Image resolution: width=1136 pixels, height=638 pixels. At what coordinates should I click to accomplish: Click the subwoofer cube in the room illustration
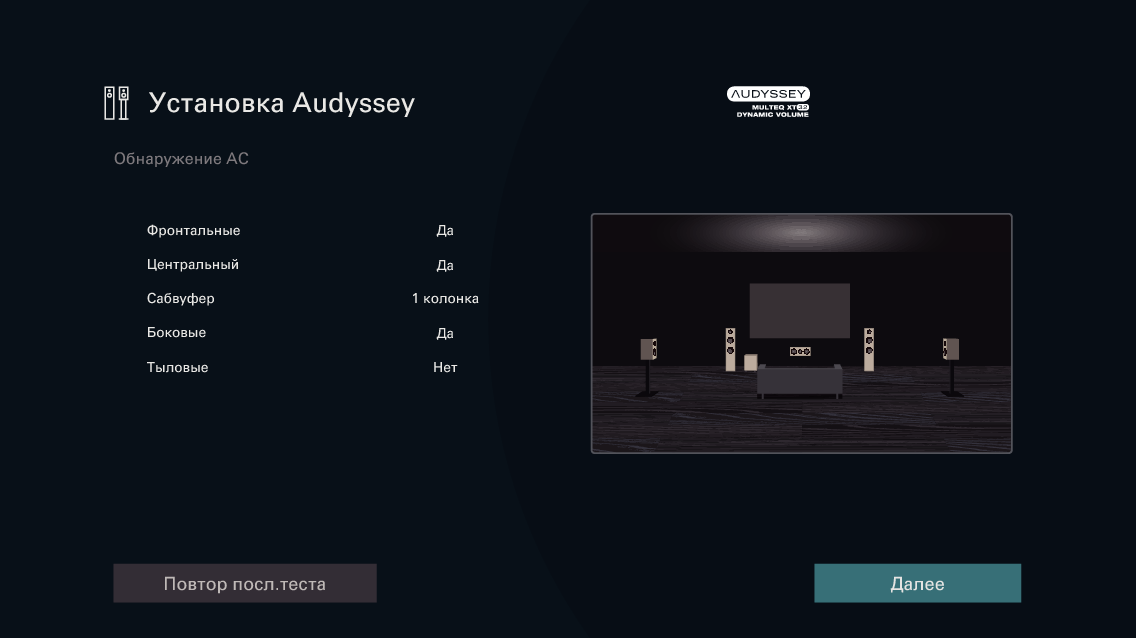pyautogui.click(x=751, y=362)
